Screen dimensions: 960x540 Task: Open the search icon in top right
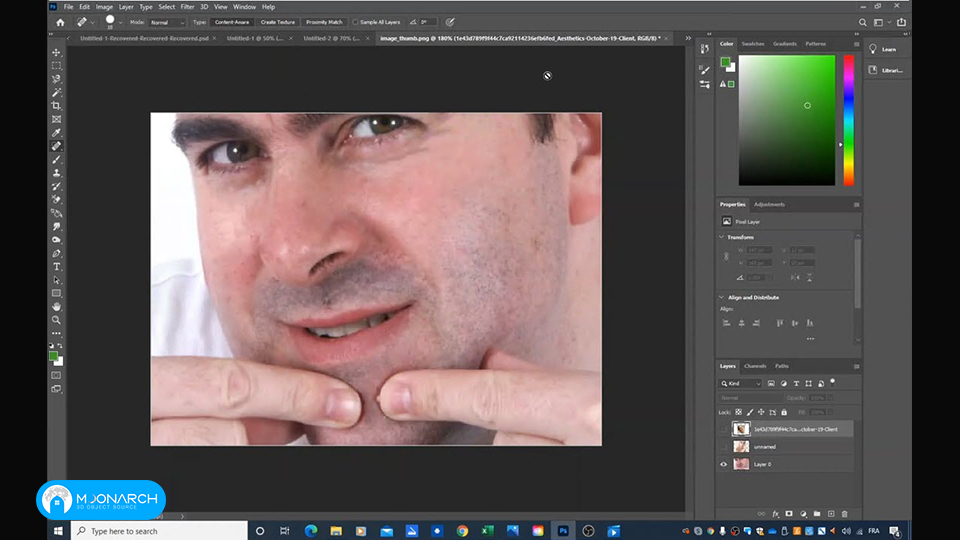click(x=863, y=23)
